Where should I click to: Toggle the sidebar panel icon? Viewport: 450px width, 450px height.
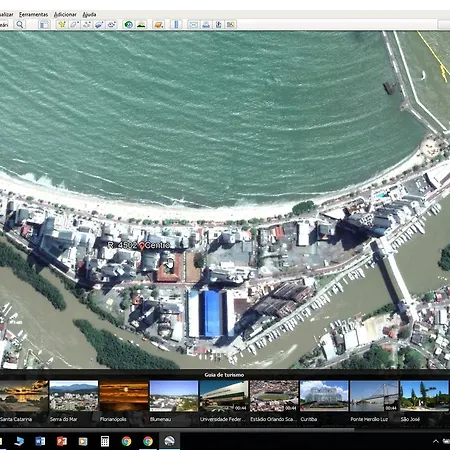tap(44, 25)
